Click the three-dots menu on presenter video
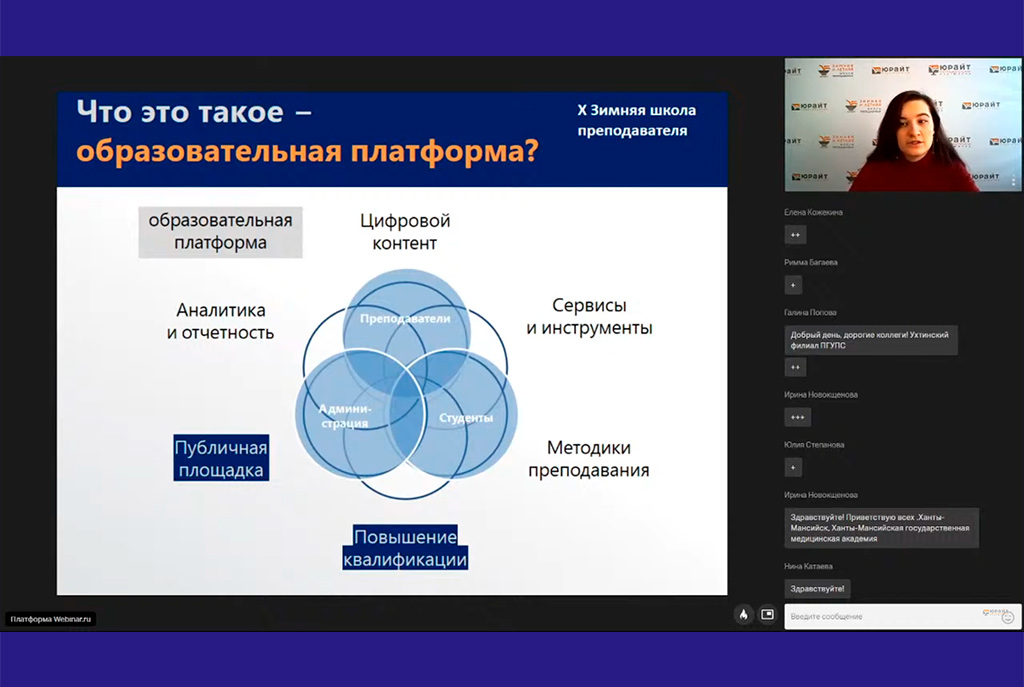Image resolution: width=1024 pixels, height=687 pixels. tap(1014, 180)
